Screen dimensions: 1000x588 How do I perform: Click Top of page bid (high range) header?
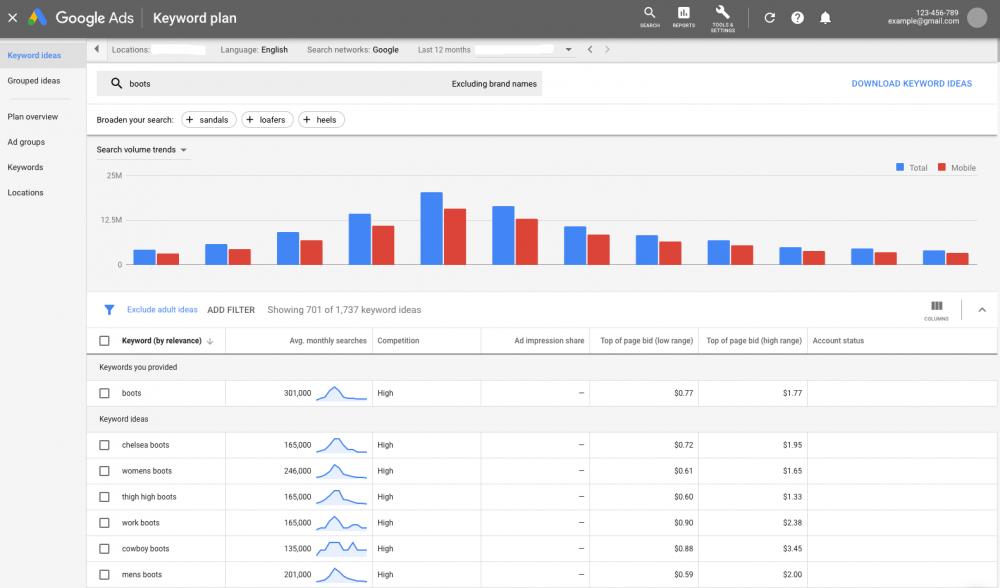[x=754, y=341]
